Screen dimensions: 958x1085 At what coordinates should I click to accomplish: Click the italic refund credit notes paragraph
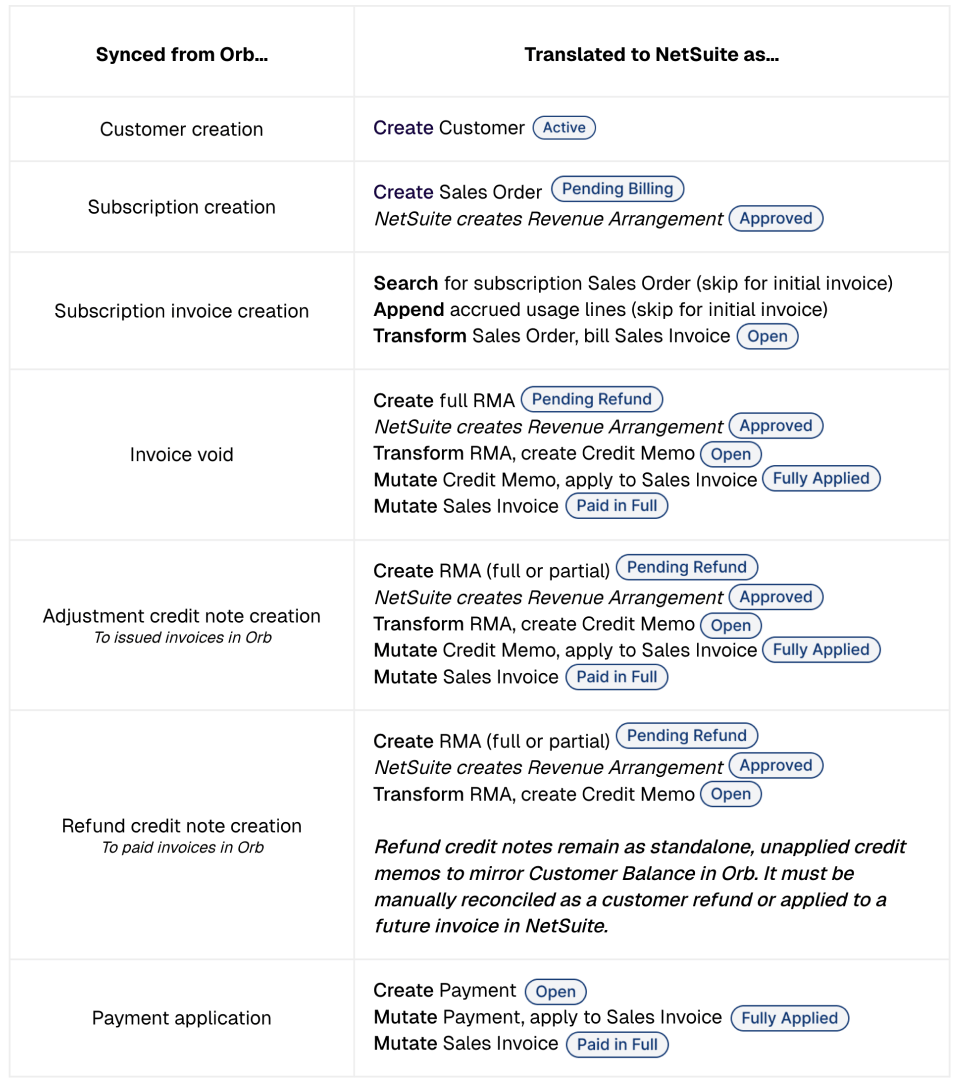(x=640, y=886)
